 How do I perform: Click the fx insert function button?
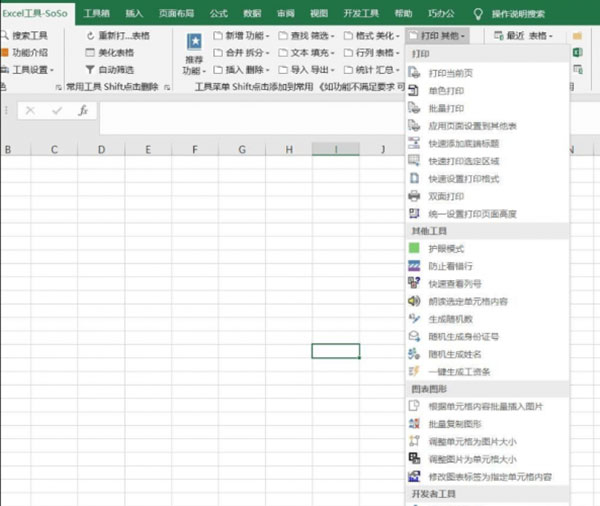point(83,110)
